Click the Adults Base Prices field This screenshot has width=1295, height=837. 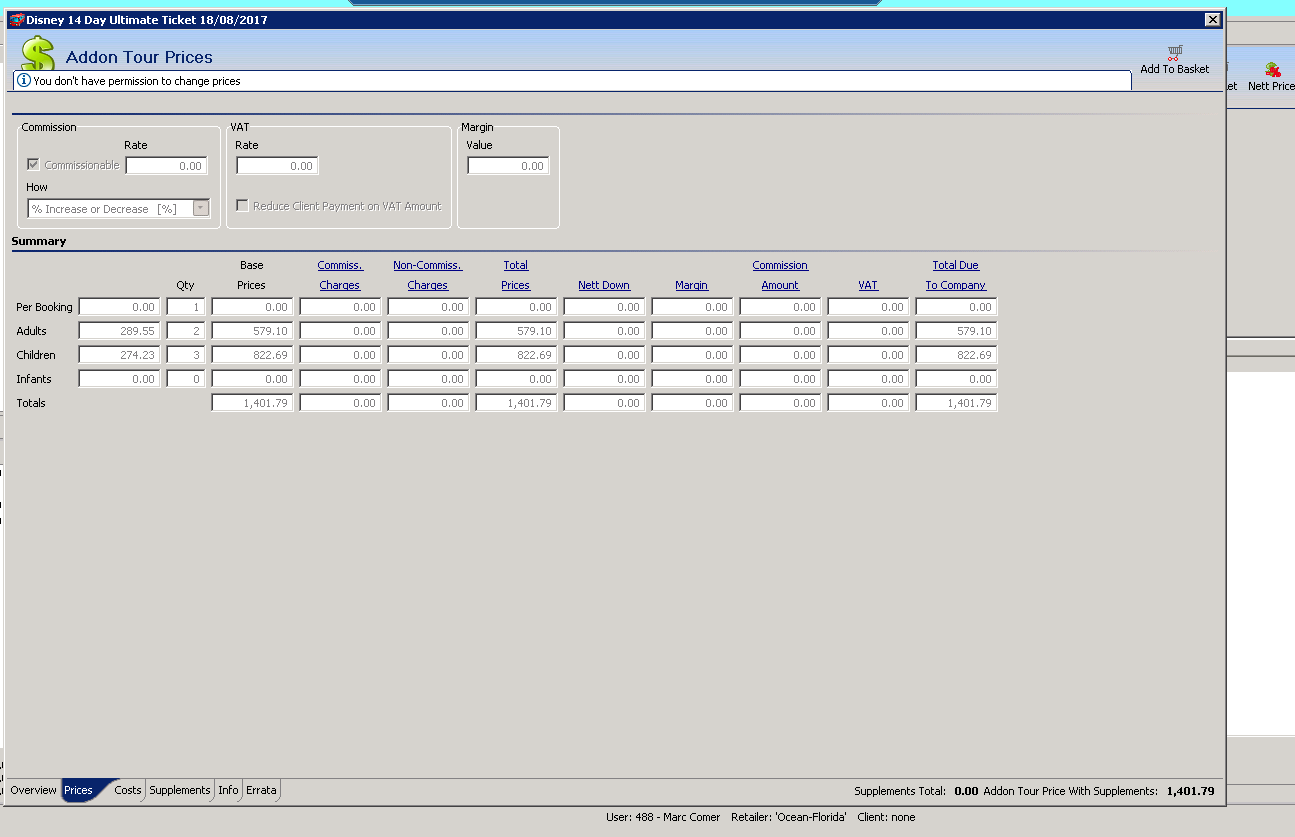click(x=252, y=331)
